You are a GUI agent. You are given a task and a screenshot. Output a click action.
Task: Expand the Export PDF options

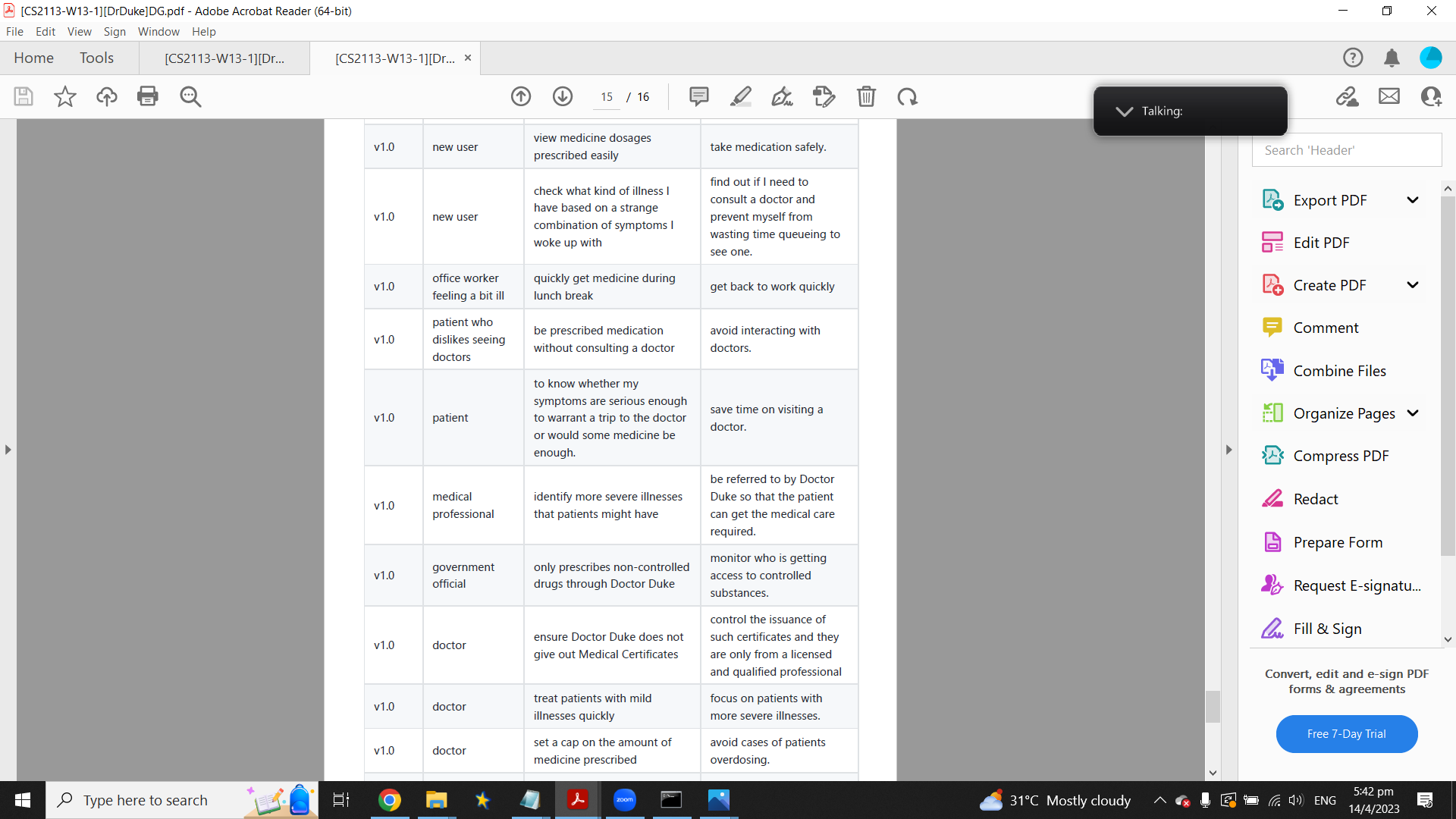[x=1413, y=200]
